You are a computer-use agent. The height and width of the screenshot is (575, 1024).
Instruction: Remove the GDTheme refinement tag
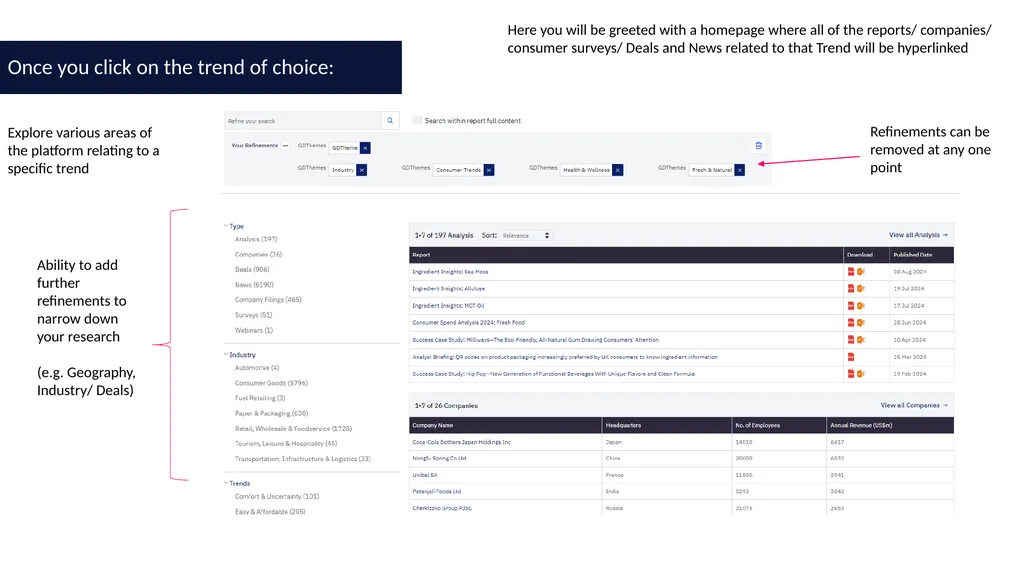365,148
